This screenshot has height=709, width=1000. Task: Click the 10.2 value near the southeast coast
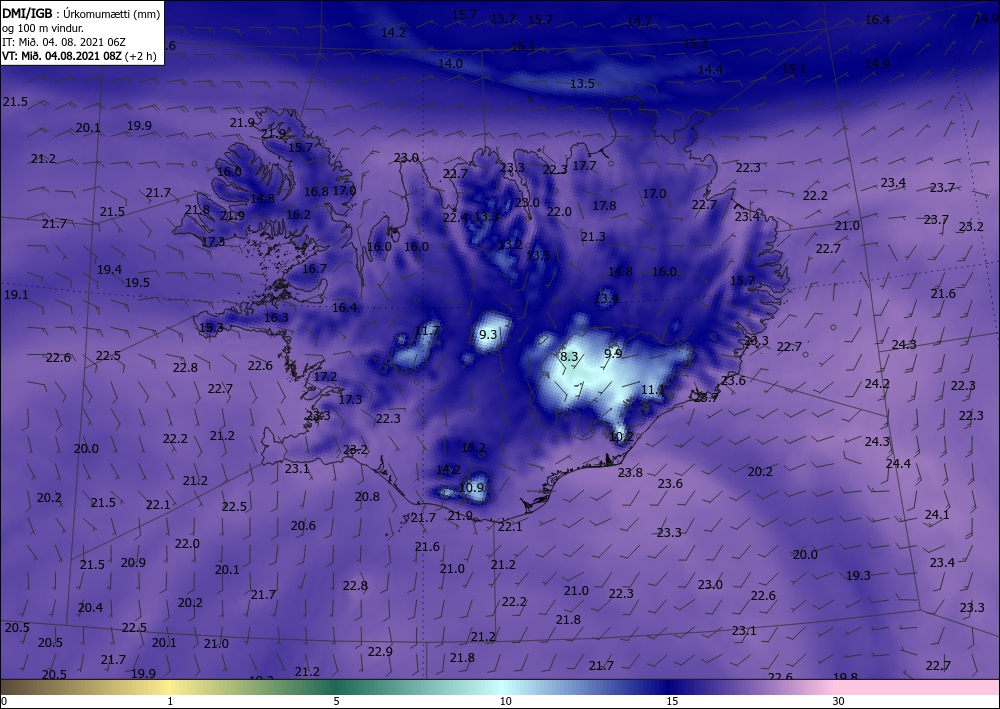point(621,437)
